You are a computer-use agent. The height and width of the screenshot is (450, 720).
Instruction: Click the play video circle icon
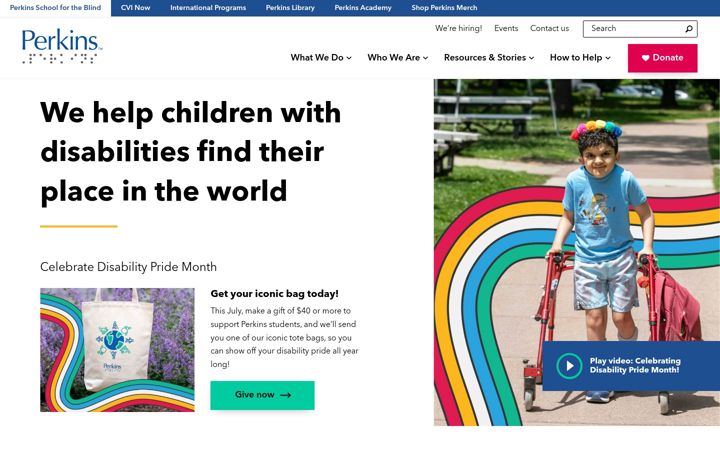pos(569,366)
